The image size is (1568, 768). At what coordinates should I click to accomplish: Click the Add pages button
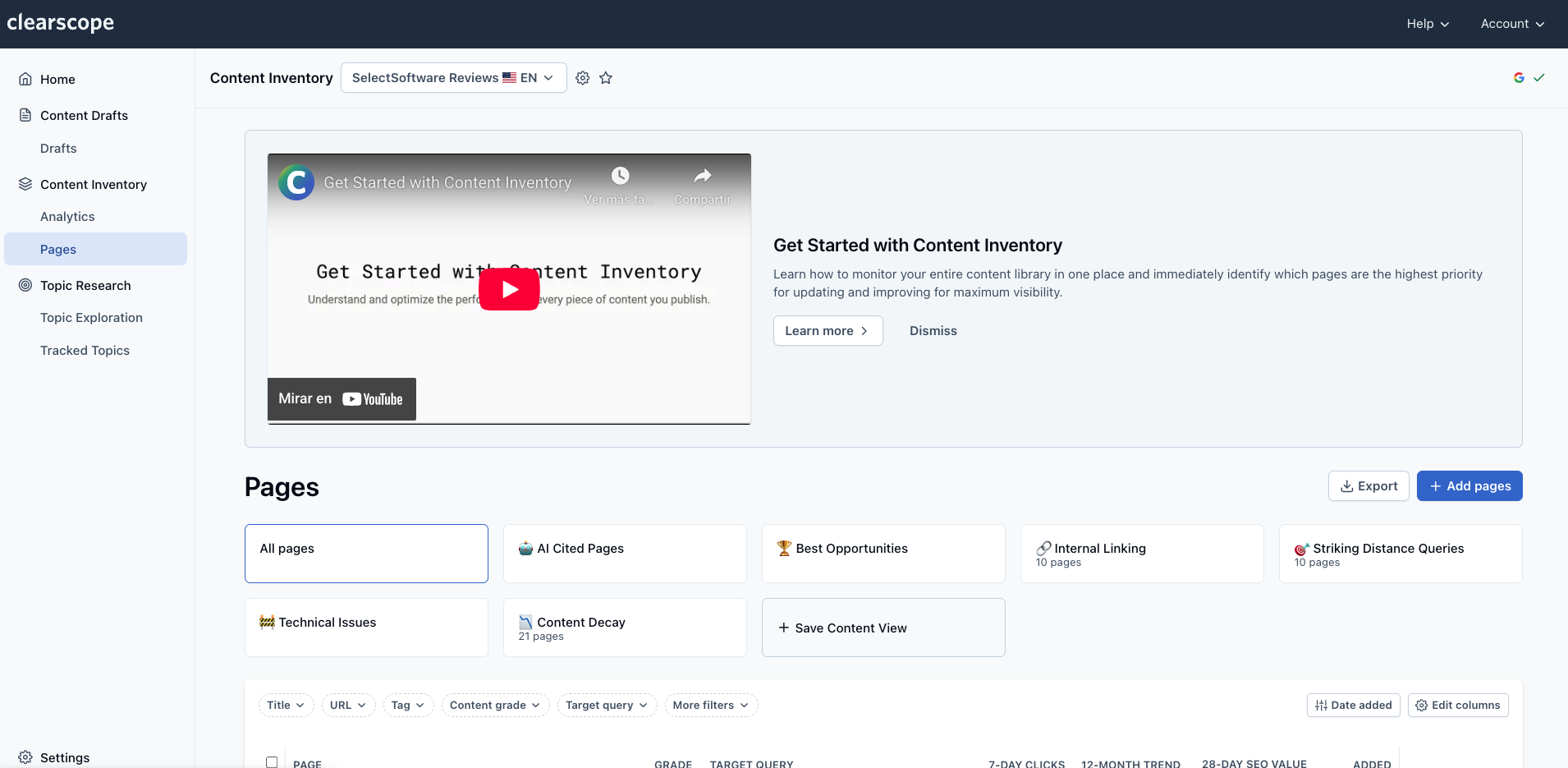(1469, 485)
